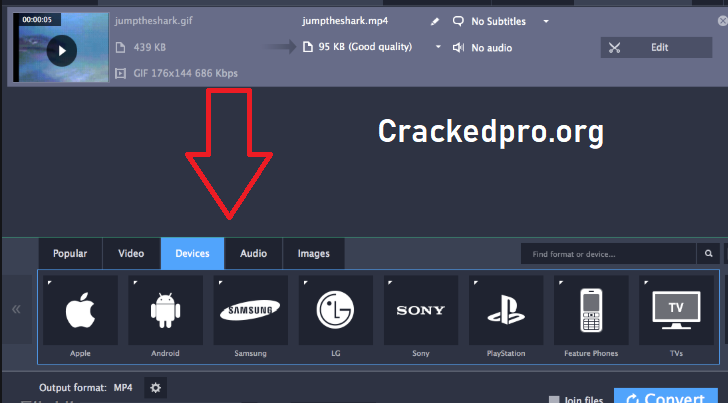Switch to the Popular tab
This screenshot has width=728, height=403.
pos(70,254)
